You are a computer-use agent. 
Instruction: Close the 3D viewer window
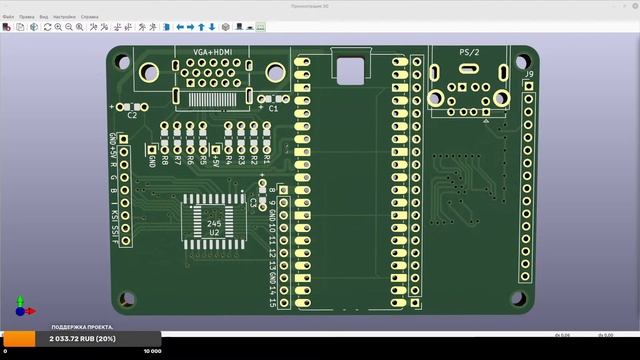(635, 6)
